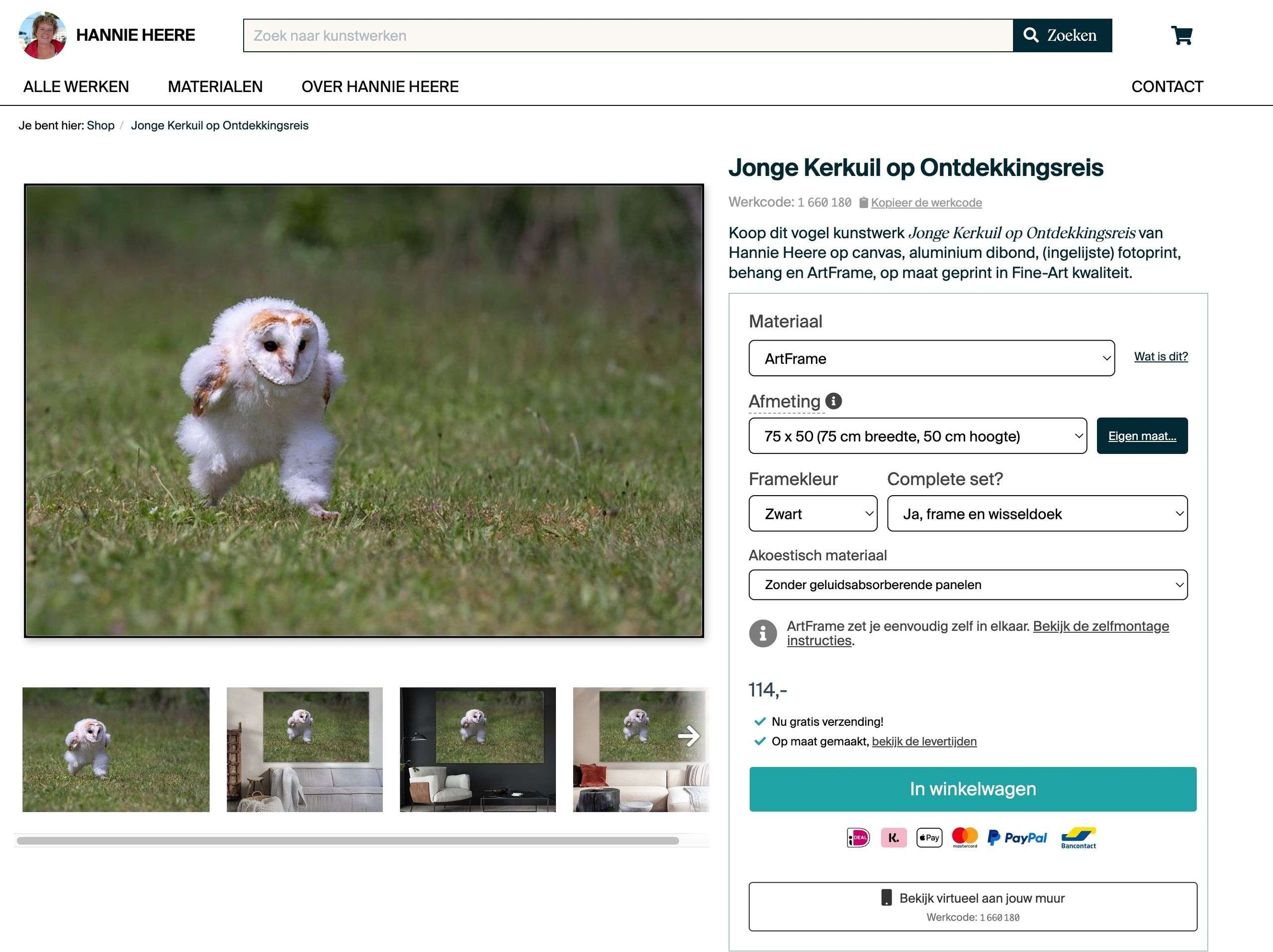This screenshot has height=952, width=1273.
Task: Click the Bancontact payment logo
Action: coord(1078,838)
